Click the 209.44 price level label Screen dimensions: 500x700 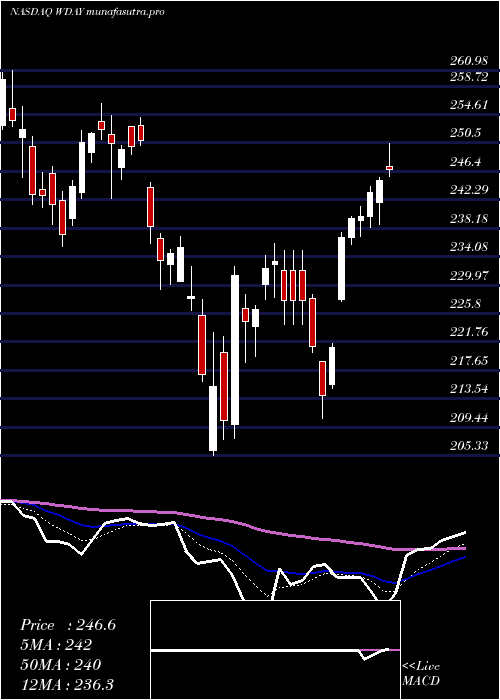pyautogui.click(x=469, y=418)
